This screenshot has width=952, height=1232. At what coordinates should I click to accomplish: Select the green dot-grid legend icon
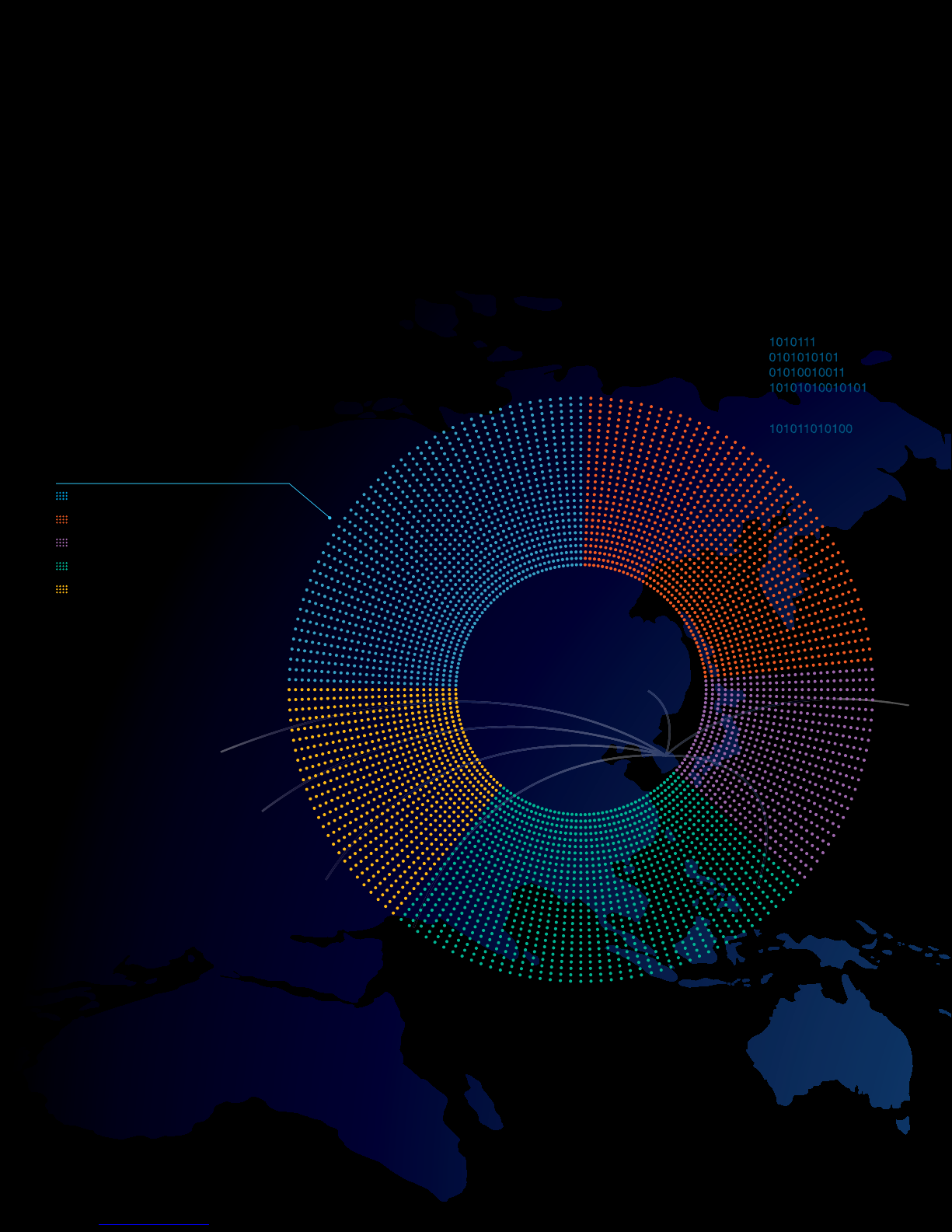coord(62,566)
